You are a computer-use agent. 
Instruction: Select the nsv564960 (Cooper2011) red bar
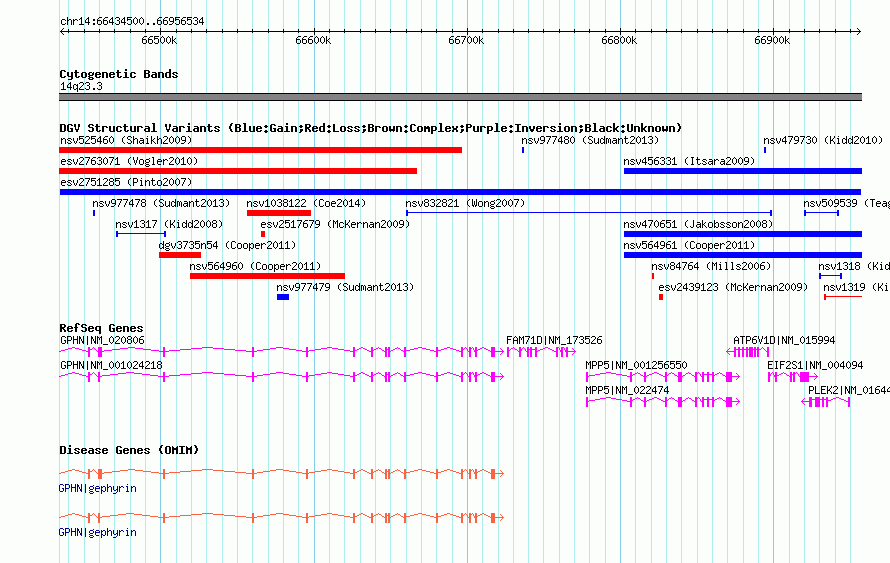tap(267, 276)
